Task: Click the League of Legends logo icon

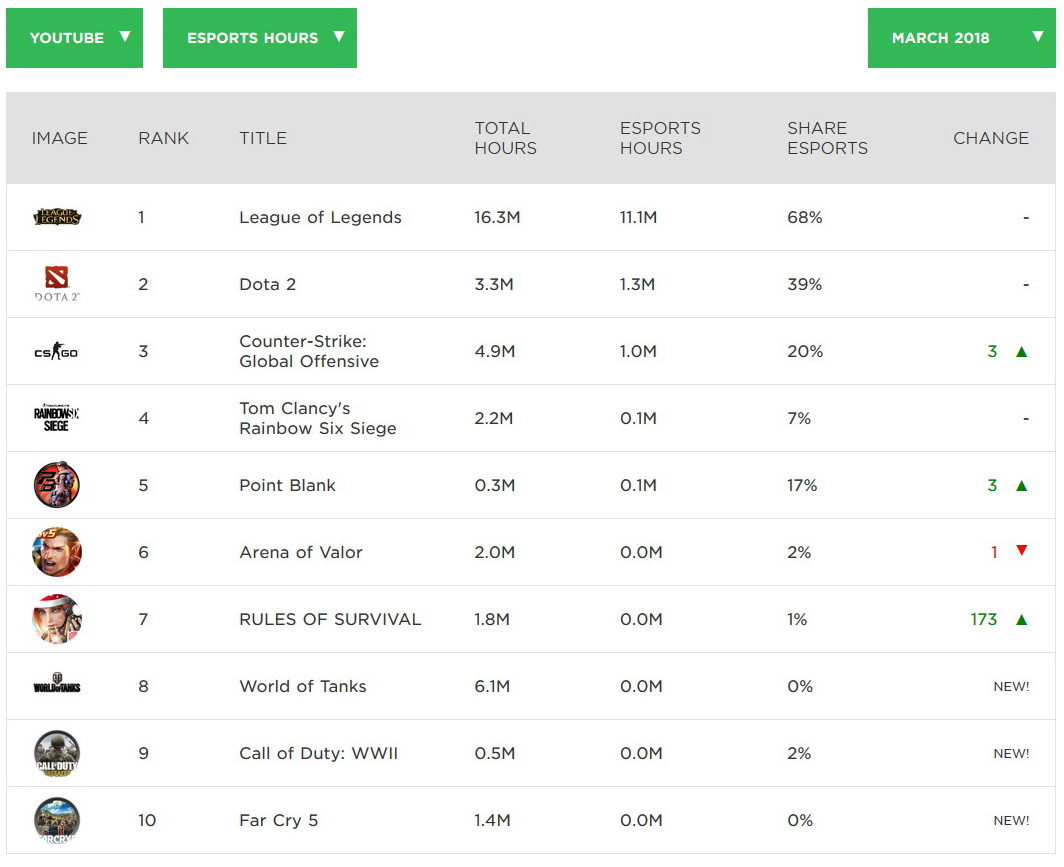Action: point(57,217)
